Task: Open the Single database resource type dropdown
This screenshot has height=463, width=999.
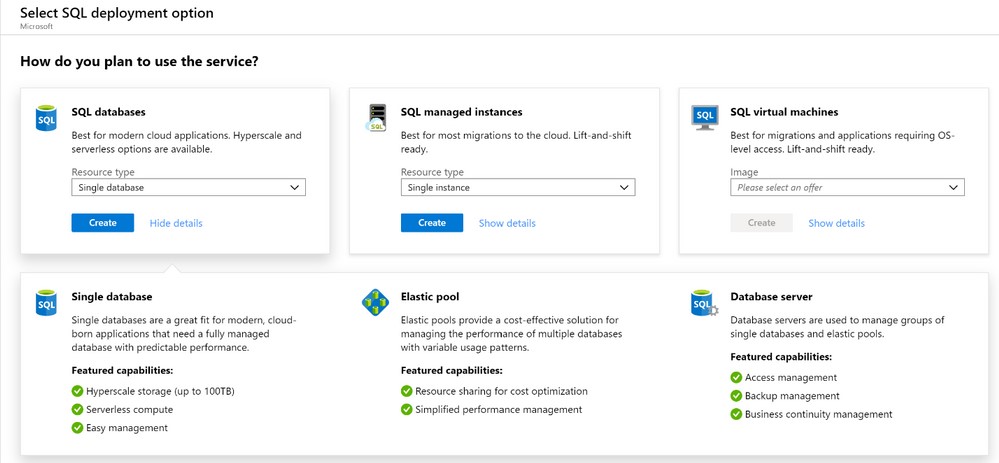Action: click(189, 187)
